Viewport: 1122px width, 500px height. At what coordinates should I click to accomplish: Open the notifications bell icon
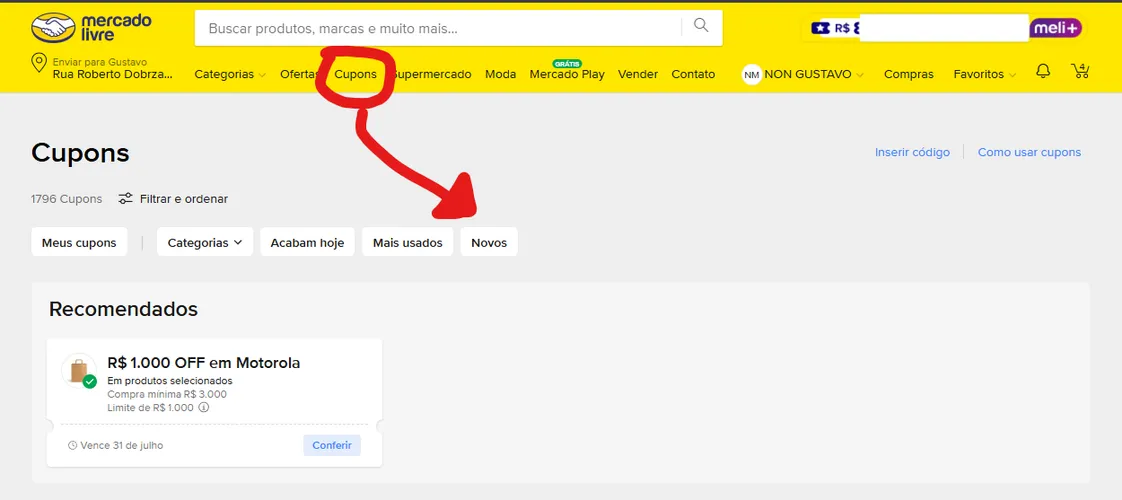(1043, 71)
